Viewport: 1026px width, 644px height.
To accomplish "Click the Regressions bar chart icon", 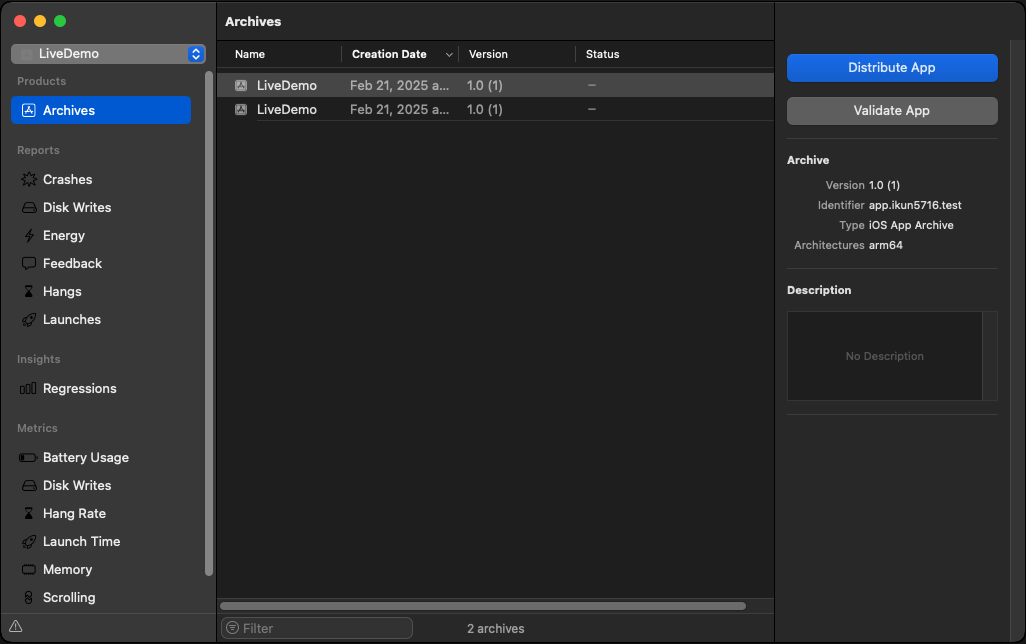I will click(28, 389).
